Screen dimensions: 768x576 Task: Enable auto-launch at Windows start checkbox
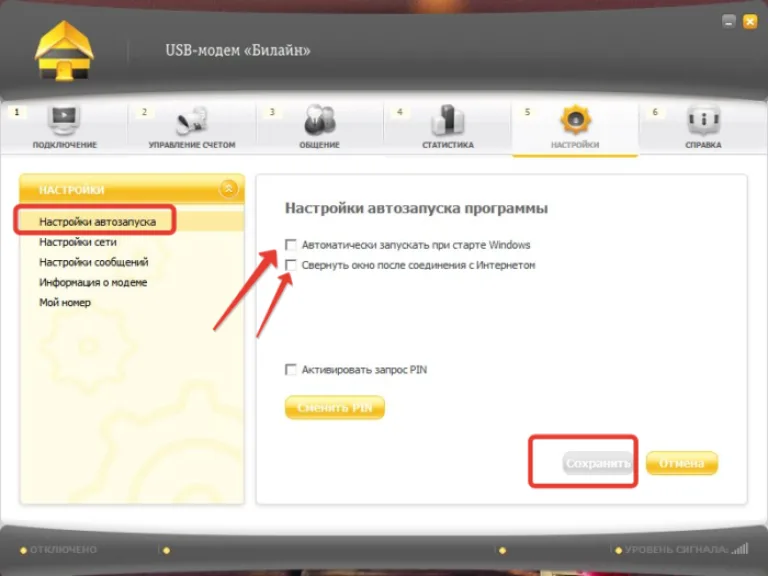(290, 244)
